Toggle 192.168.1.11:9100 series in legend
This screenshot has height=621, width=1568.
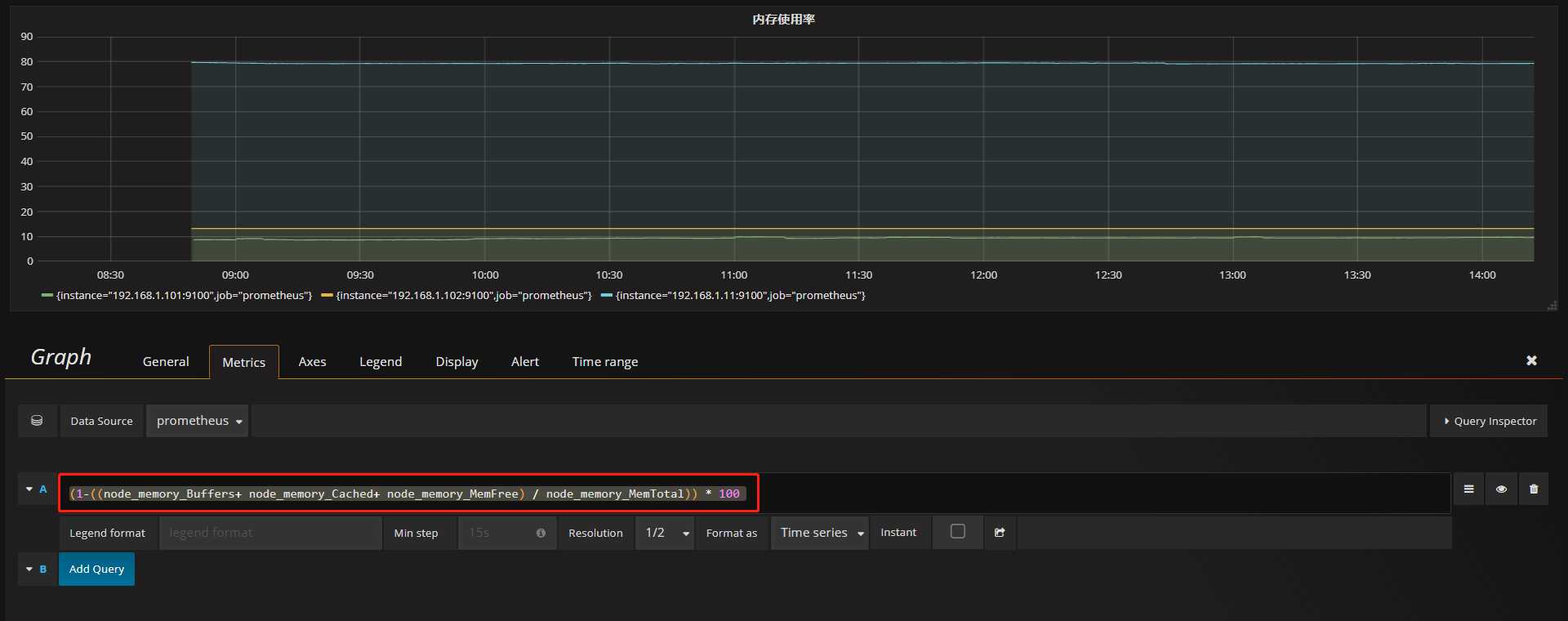(x=741, y=296)
